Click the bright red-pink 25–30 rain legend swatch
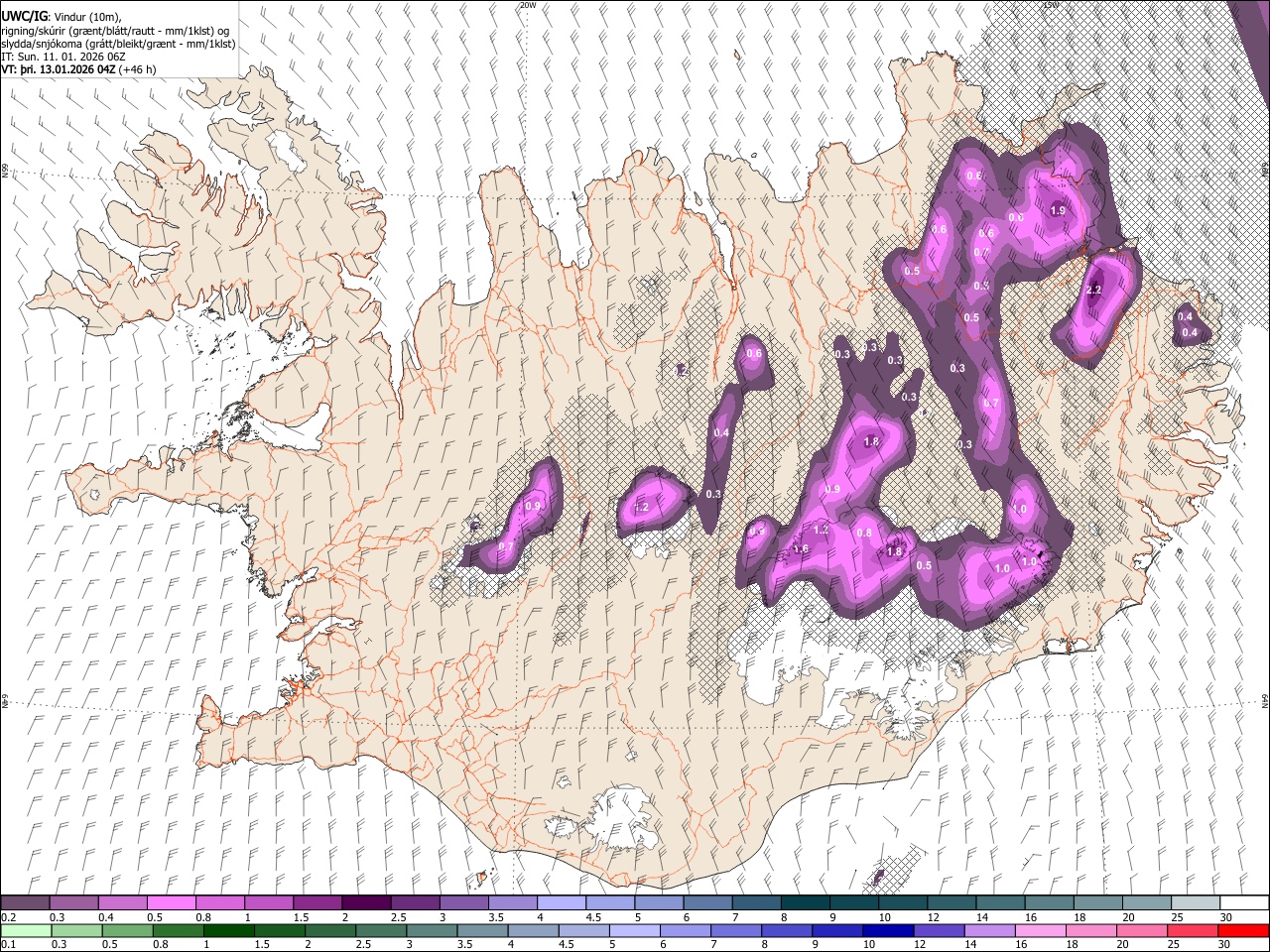This screenshot has height=952, width=1270. [x=1193, y=930]
